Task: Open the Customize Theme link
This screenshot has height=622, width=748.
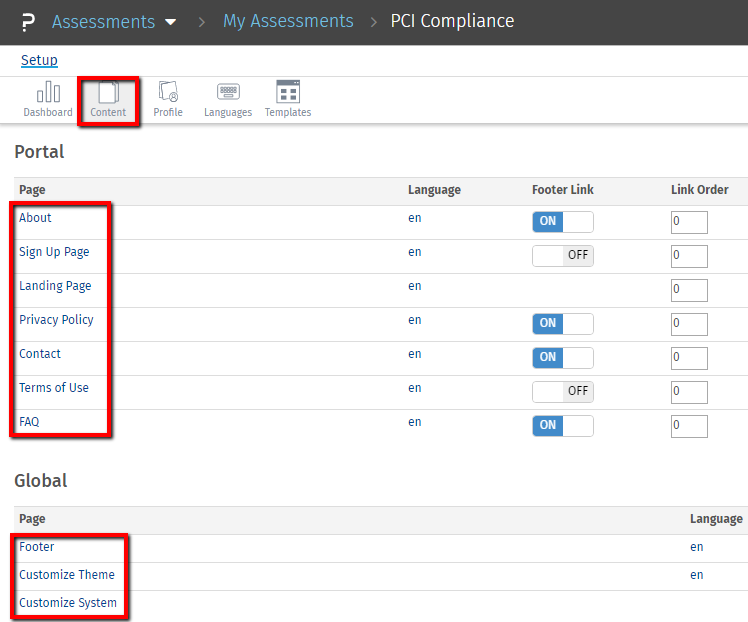Action: point(67,575)
